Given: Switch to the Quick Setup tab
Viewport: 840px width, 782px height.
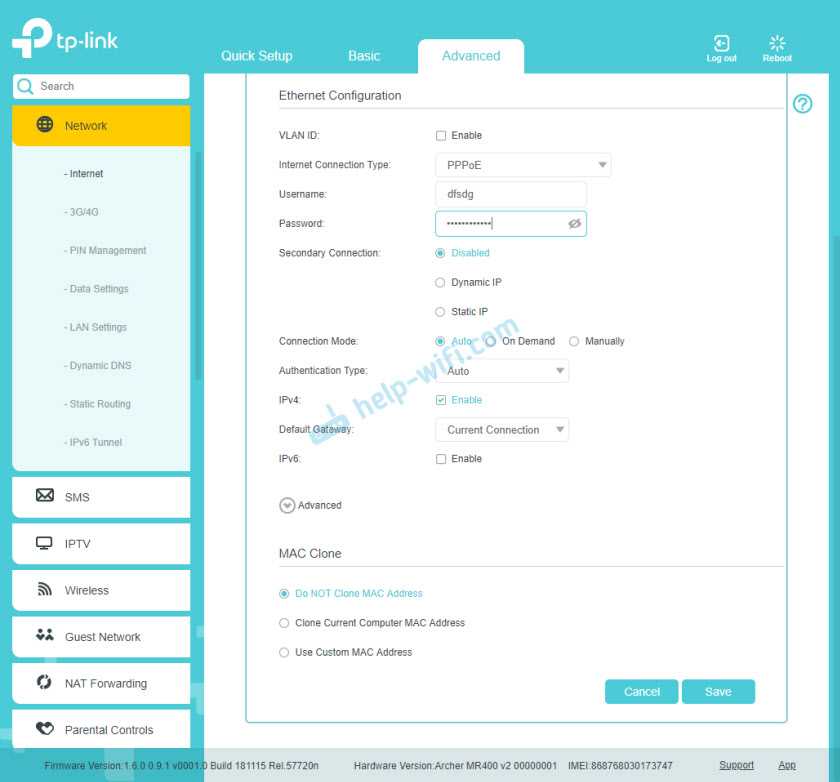Looking at the screenshot, I should click(256, 56).
